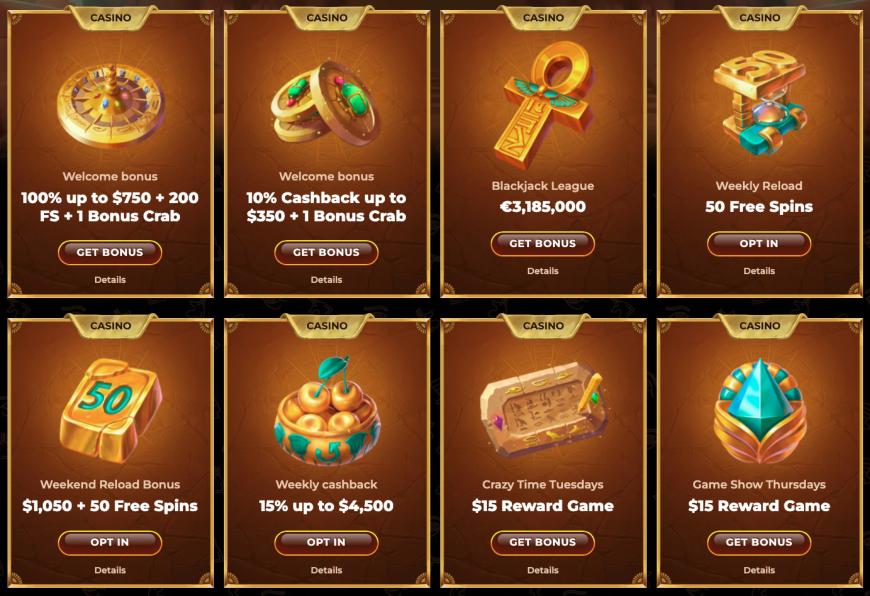
Task: Opt in to Weekly cashback
Action: click(326, 543)
